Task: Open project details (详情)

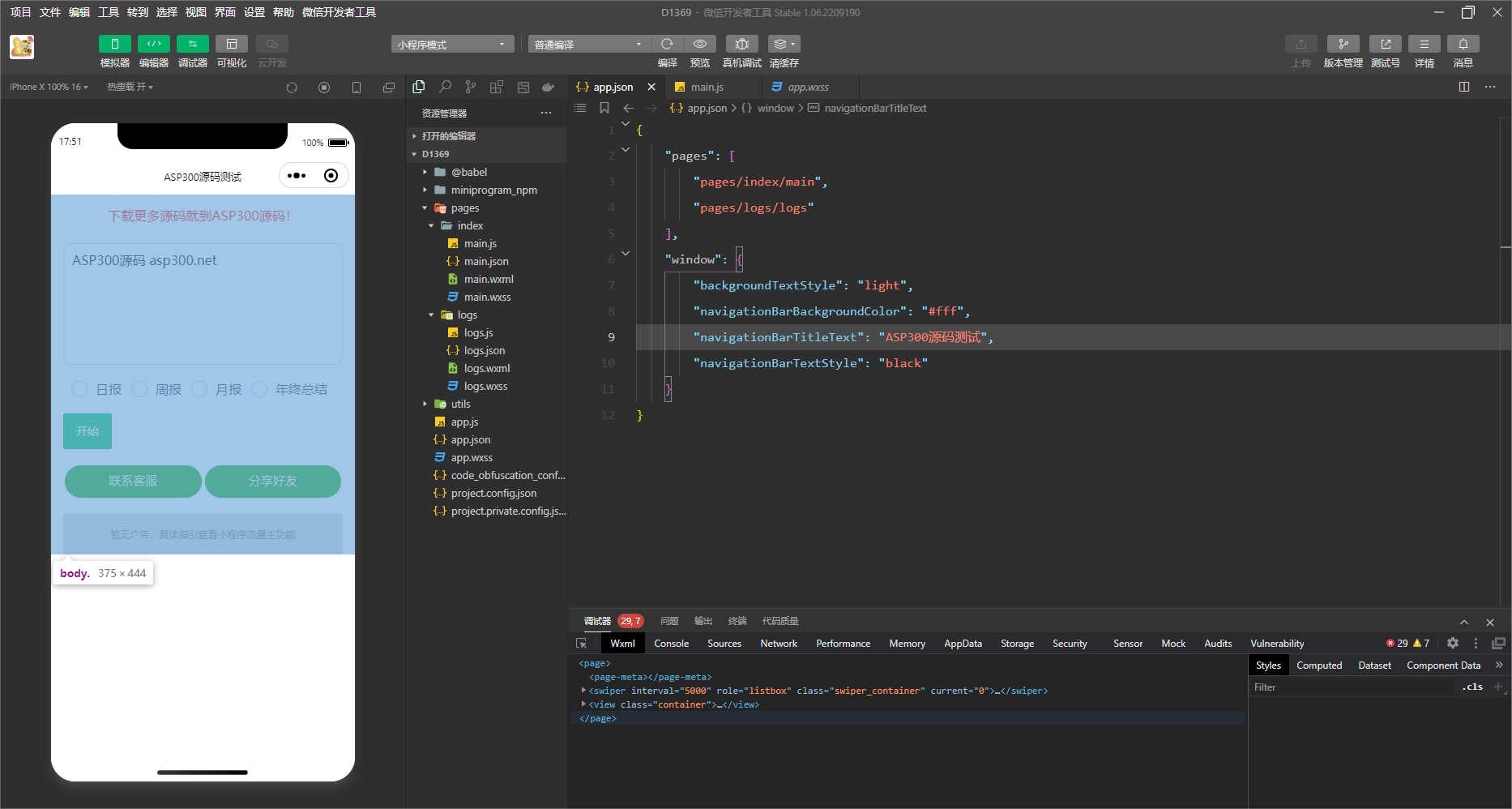Action: (1424, 44)
